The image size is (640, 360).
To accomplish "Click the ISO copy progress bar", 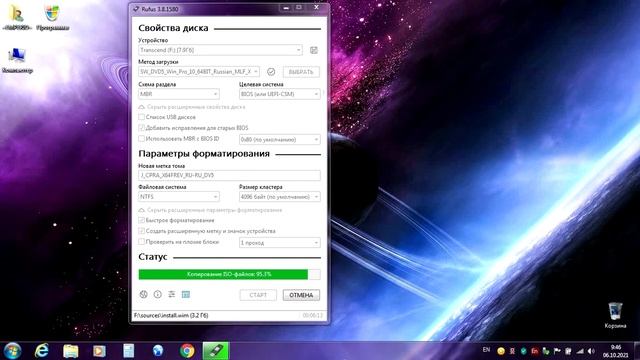I will pos(229,274).
